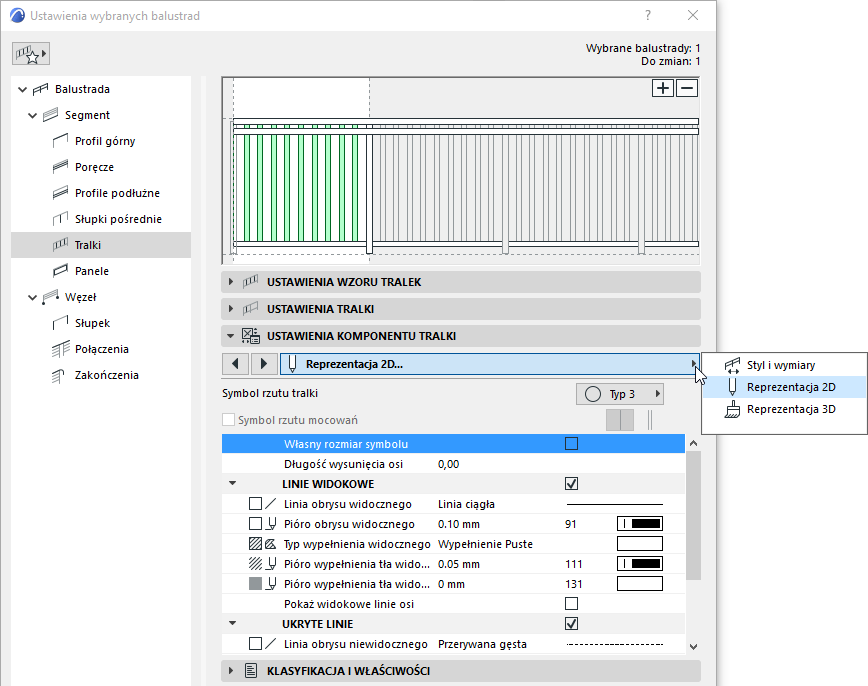This screenshot has width=868, height=686.
Task: Collapse the LINIE WIDOKOWE group triangle
Action: click(x=232, y=484)
